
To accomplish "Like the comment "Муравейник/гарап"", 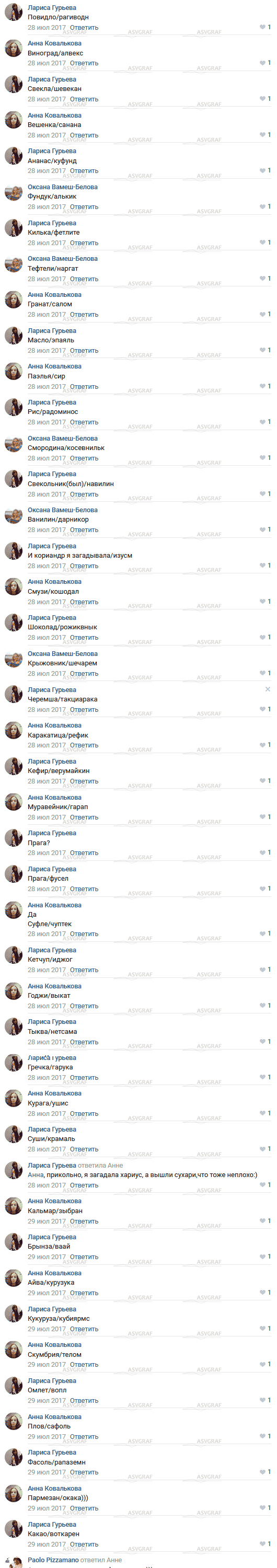I will tap(265, 817).
